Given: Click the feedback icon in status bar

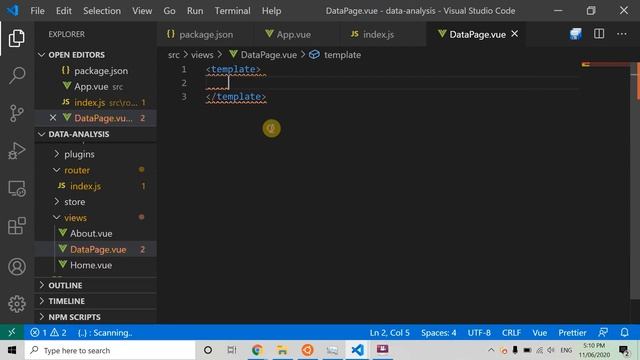Looking at the screenshot, I should [603, 333].
